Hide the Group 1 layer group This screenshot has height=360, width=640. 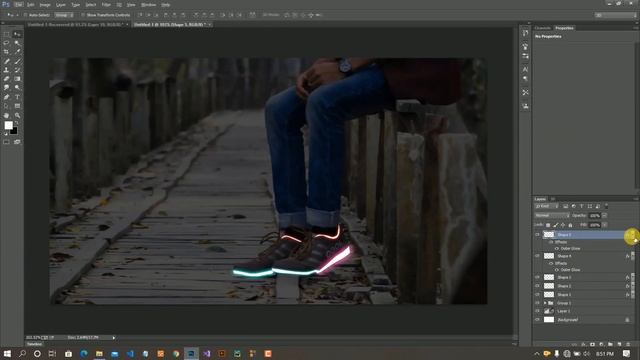(x=537, y=303)
